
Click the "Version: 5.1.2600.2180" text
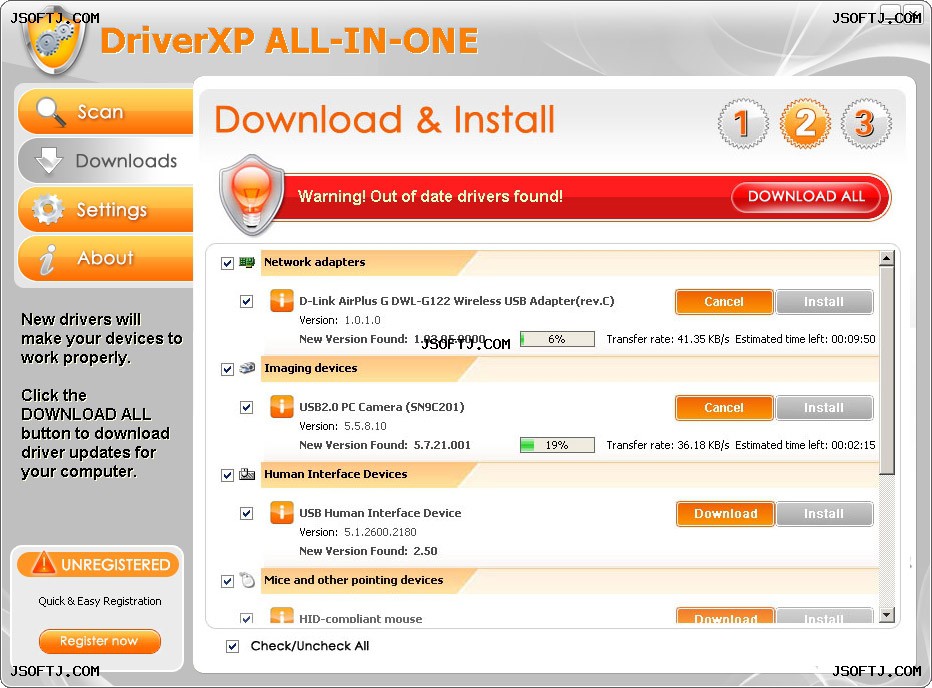tap(358, 532)
